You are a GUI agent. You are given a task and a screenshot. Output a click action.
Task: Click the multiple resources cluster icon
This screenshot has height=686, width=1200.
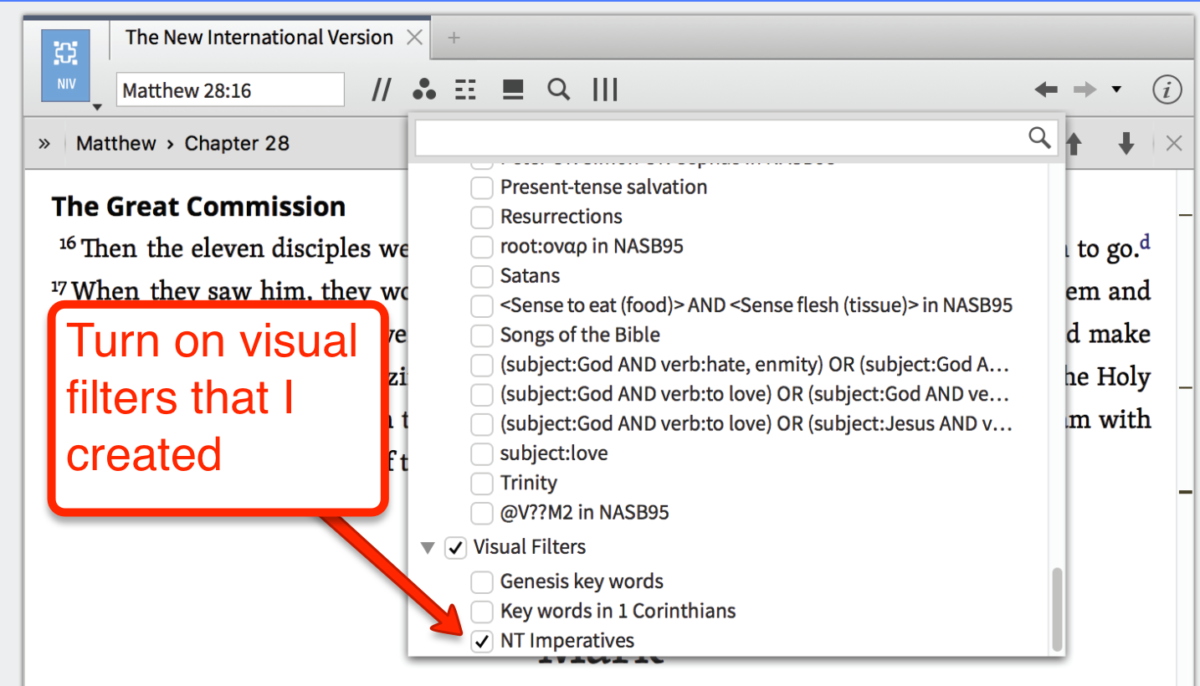click(424, 89)
